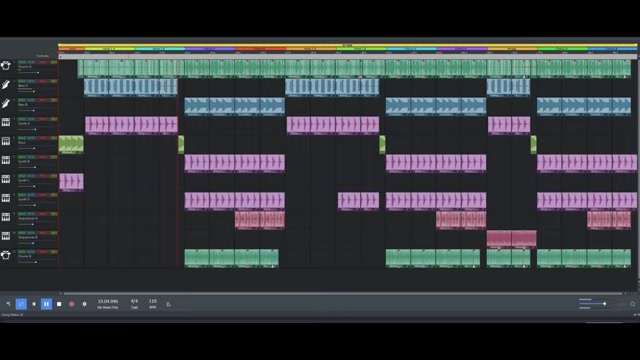Open FX for the Sequences B track
The image size is (640, 360).
(53, 233)
